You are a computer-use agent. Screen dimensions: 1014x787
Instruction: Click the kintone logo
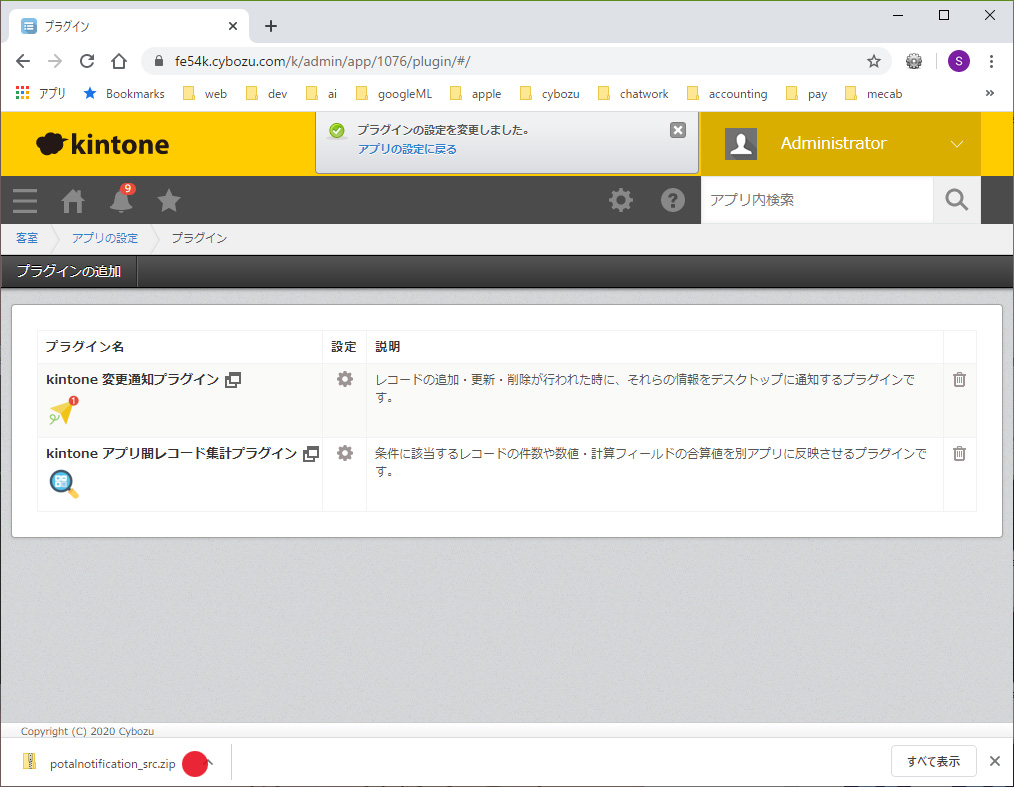click(x=102, y=144)
